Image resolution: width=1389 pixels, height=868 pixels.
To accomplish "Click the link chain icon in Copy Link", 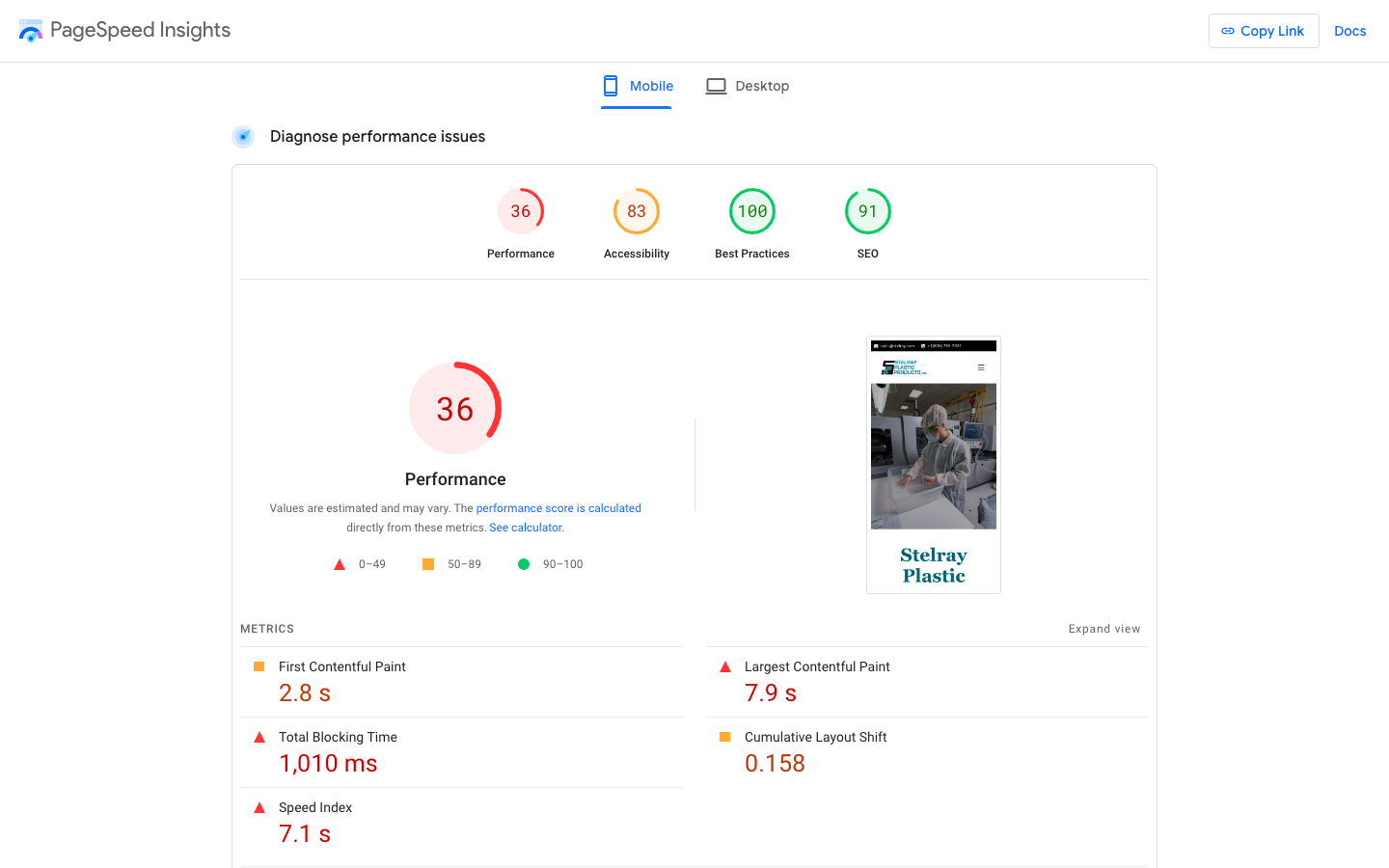I will 1228,31.
